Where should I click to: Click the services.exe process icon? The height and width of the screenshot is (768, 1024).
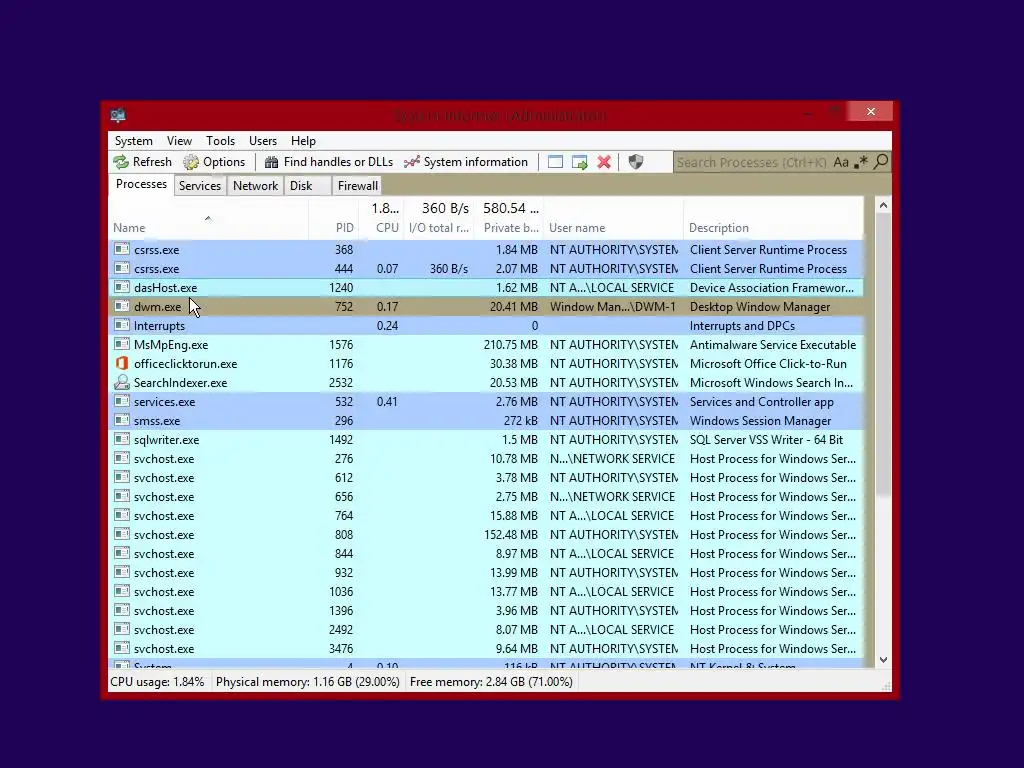[121, 401]
